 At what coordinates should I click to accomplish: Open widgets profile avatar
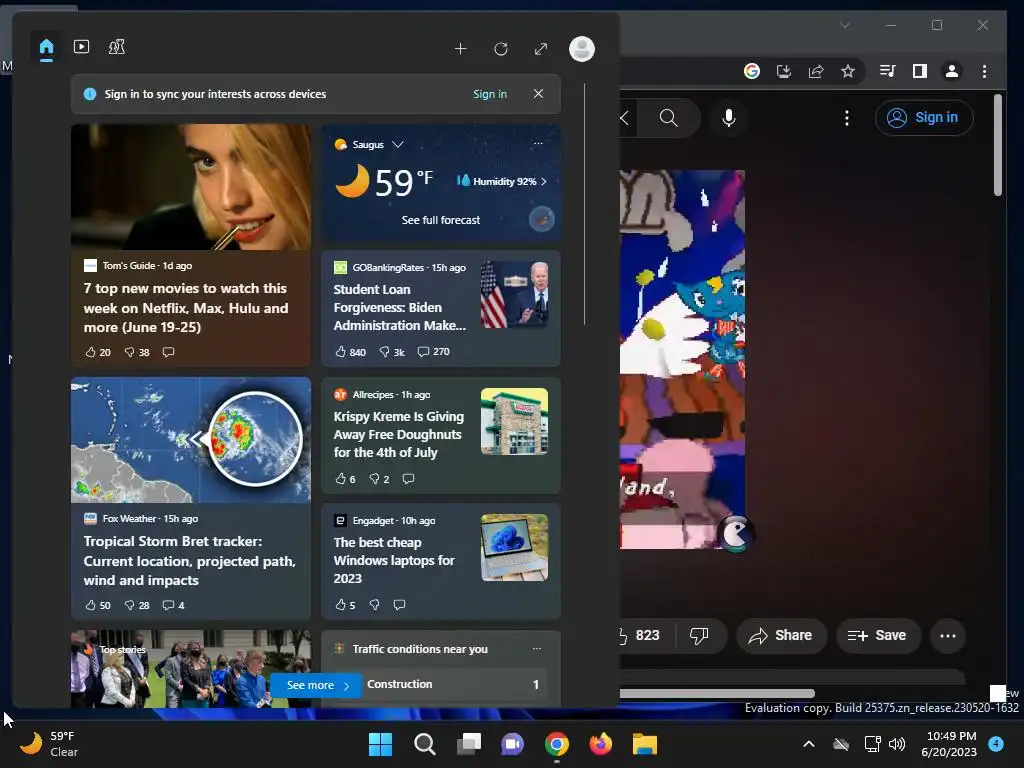coord(582,49)
